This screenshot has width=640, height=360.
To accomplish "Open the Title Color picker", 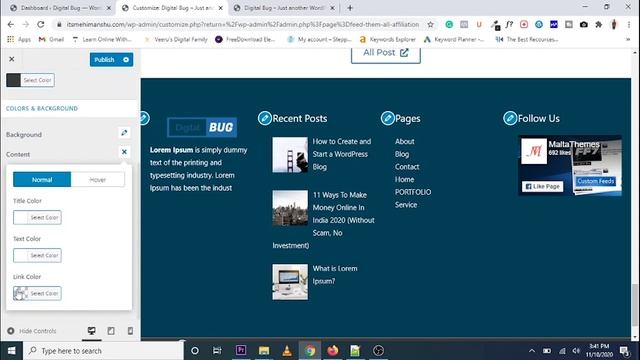I will (x=37, y=218).
